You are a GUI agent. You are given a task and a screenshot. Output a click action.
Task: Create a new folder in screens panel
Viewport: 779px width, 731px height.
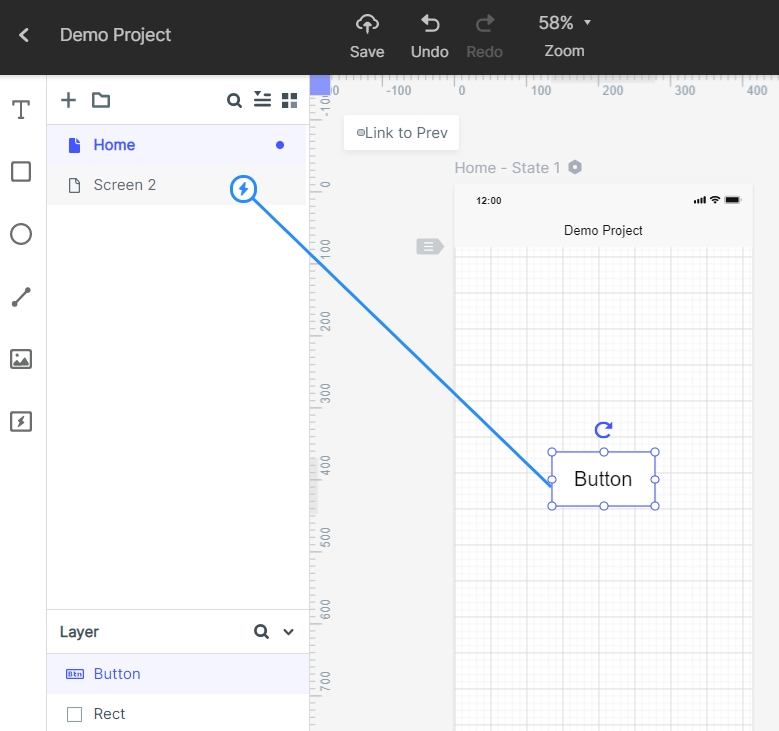(x=101, y=100)
